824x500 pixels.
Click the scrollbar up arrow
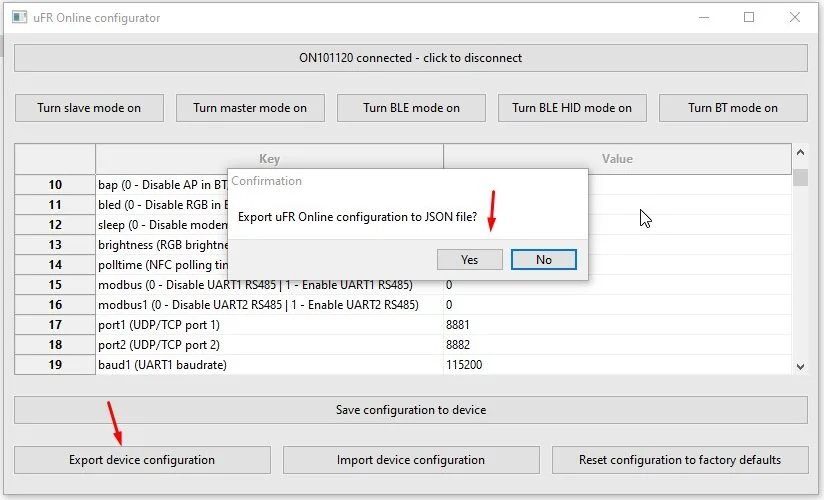pyautogui.click(x=800, y=152)
